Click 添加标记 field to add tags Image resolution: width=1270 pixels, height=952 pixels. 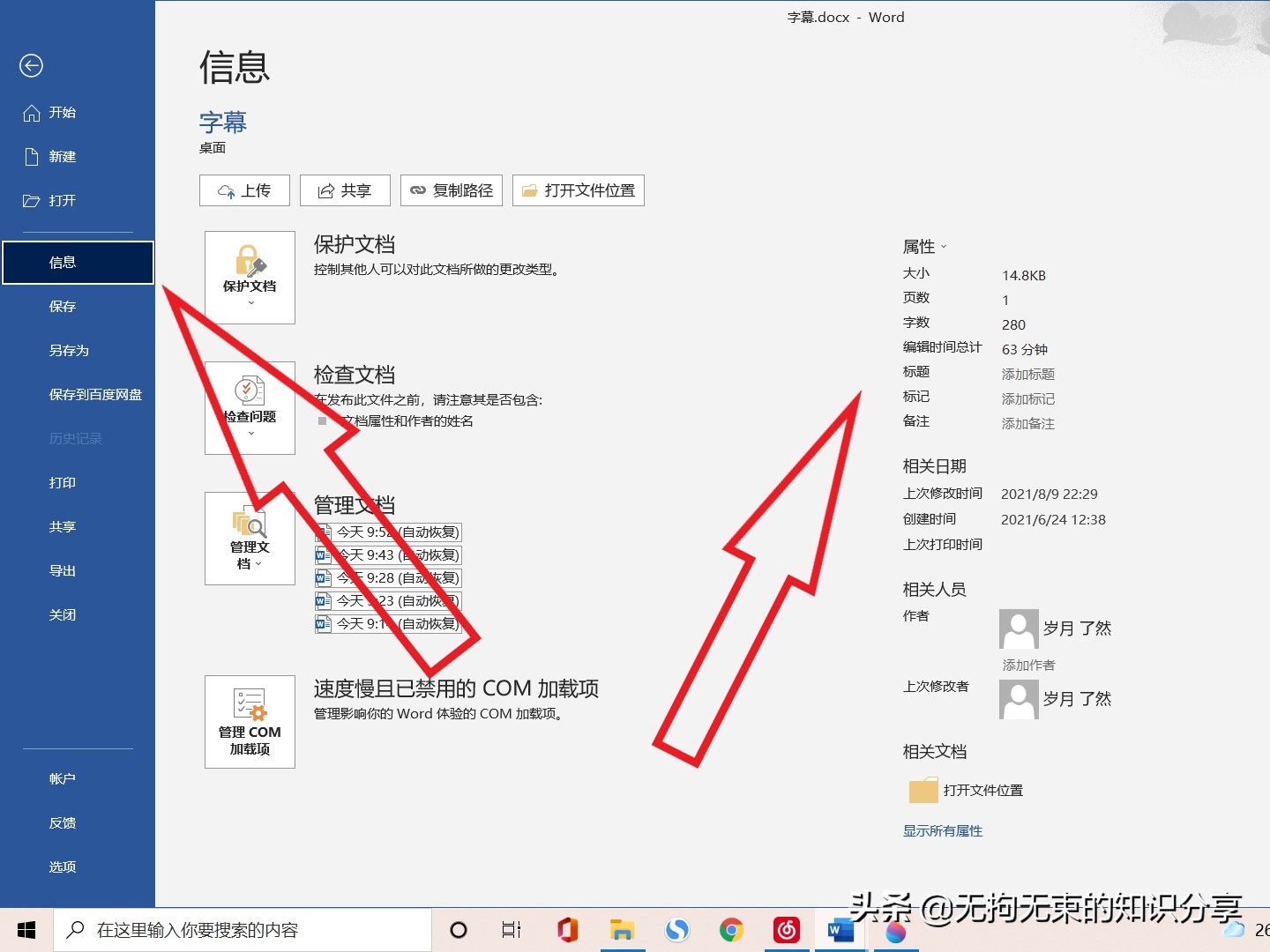click(x=1028, y=399)
